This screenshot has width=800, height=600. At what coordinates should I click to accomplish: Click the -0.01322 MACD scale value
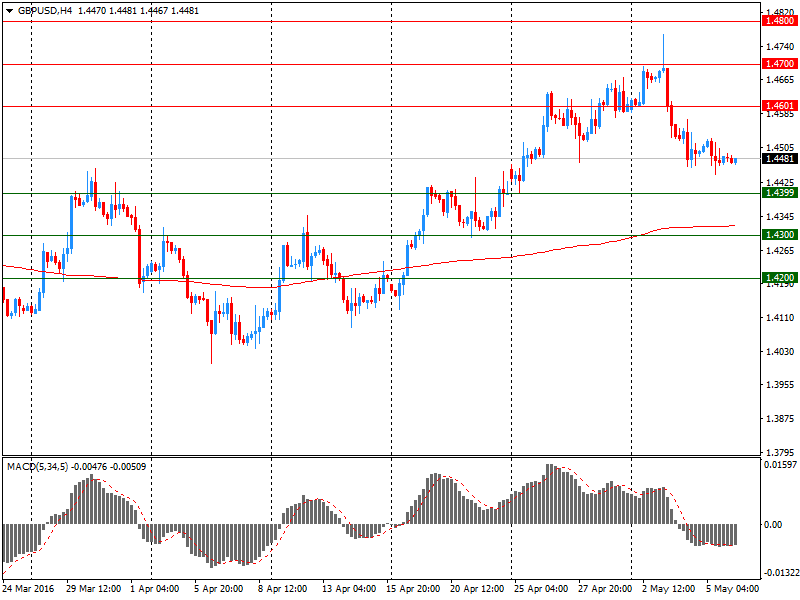780,573
